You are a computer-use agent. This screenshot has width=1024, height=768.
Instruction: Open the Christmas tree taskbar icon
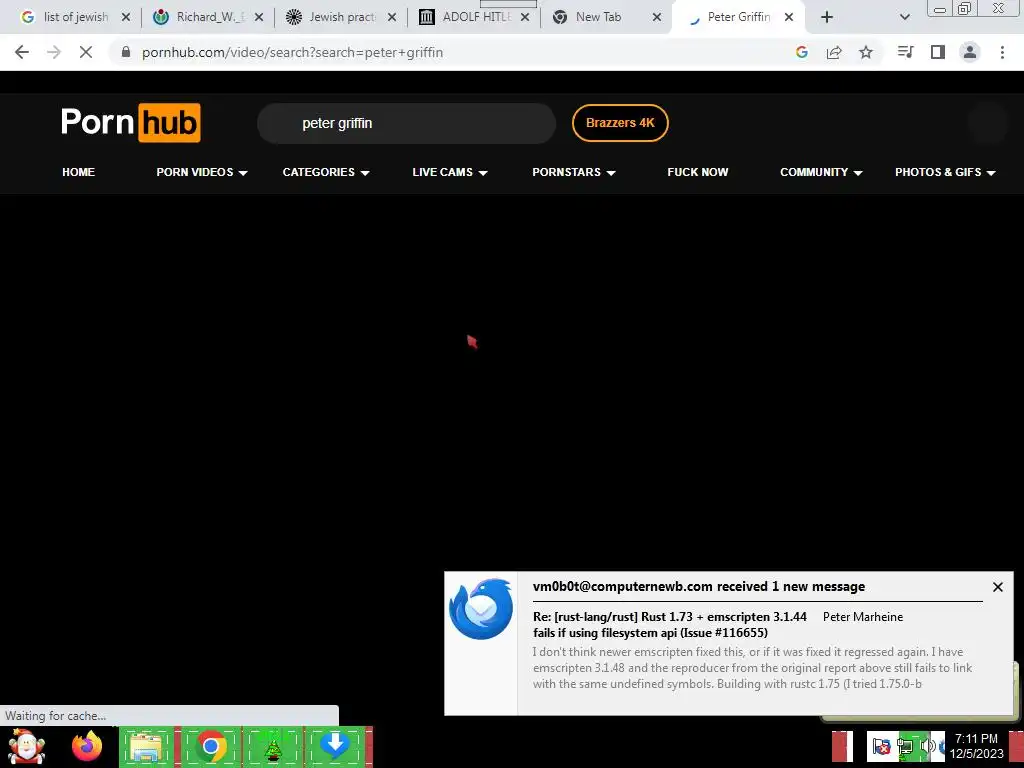click(x=273, y=746)
